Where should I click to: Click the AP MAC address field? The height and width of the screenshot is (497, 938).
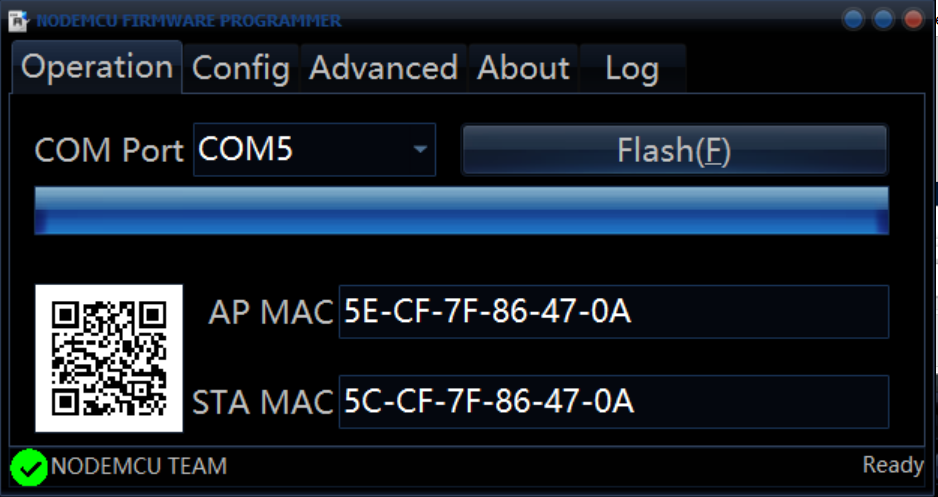tap(614, 312)
